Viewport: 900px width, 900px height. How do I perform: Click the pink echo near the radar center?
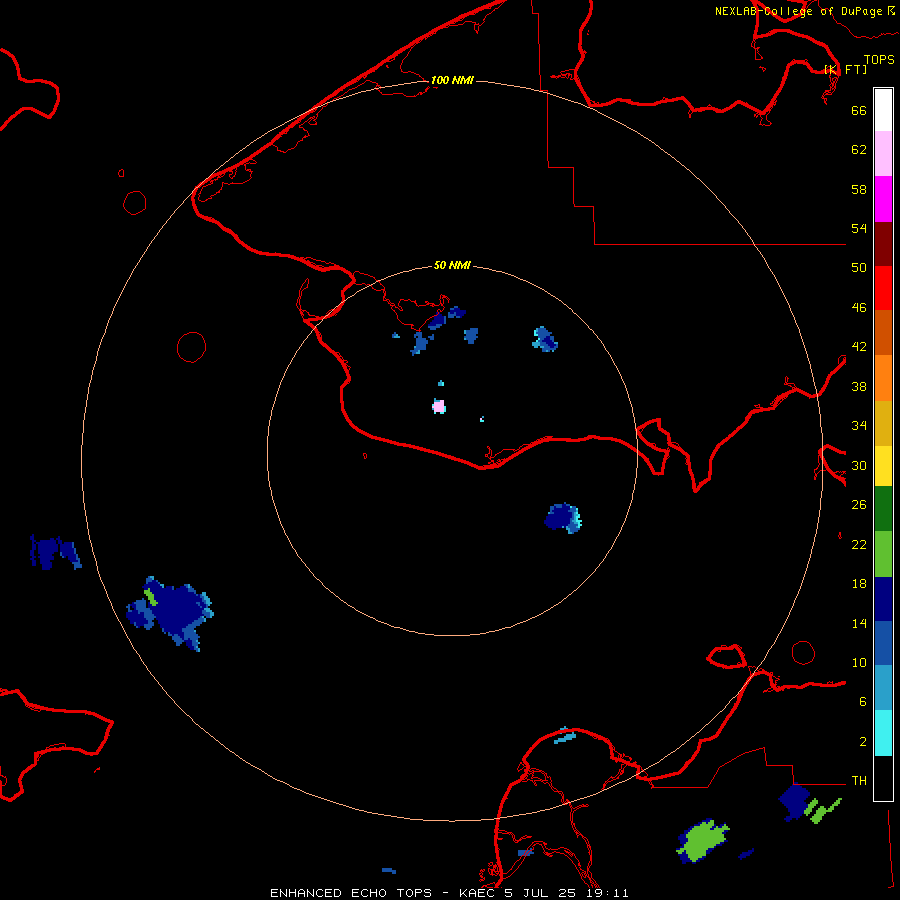point(439,406)
